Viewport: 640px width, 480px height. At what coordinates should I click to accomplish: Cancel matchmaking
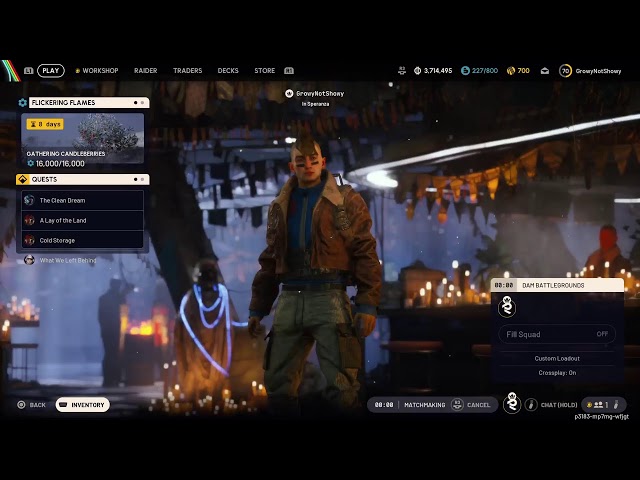click(x=478, y=405)
